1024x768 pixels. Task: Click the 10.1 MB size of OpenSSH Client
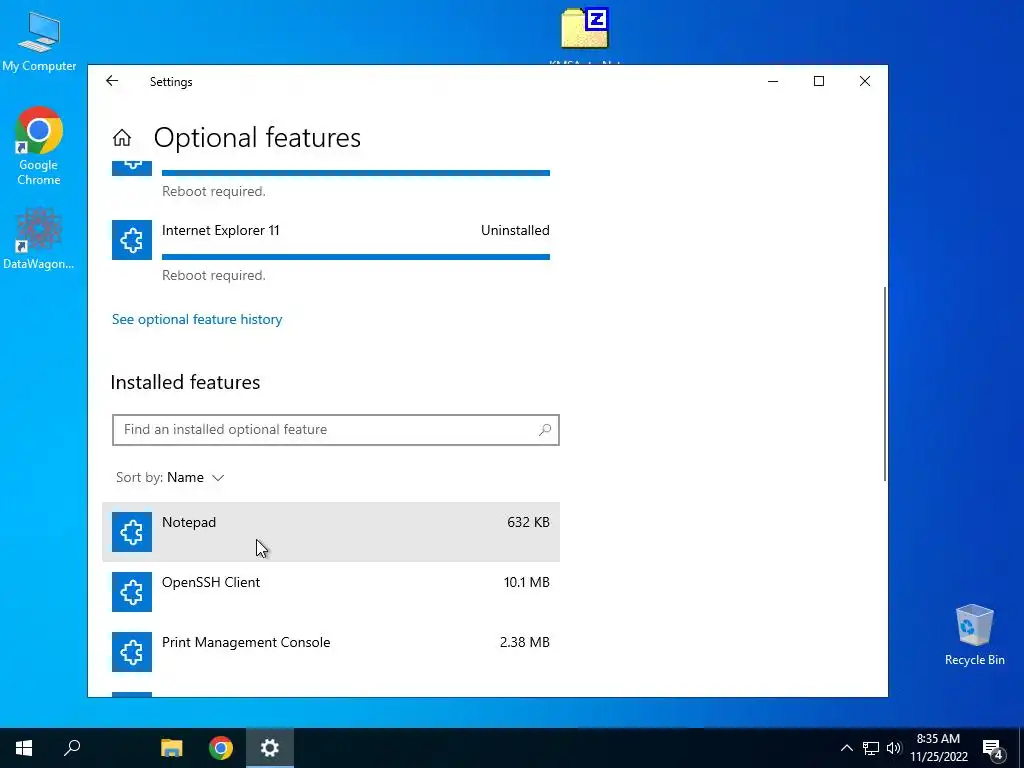(x=526, y=583)
